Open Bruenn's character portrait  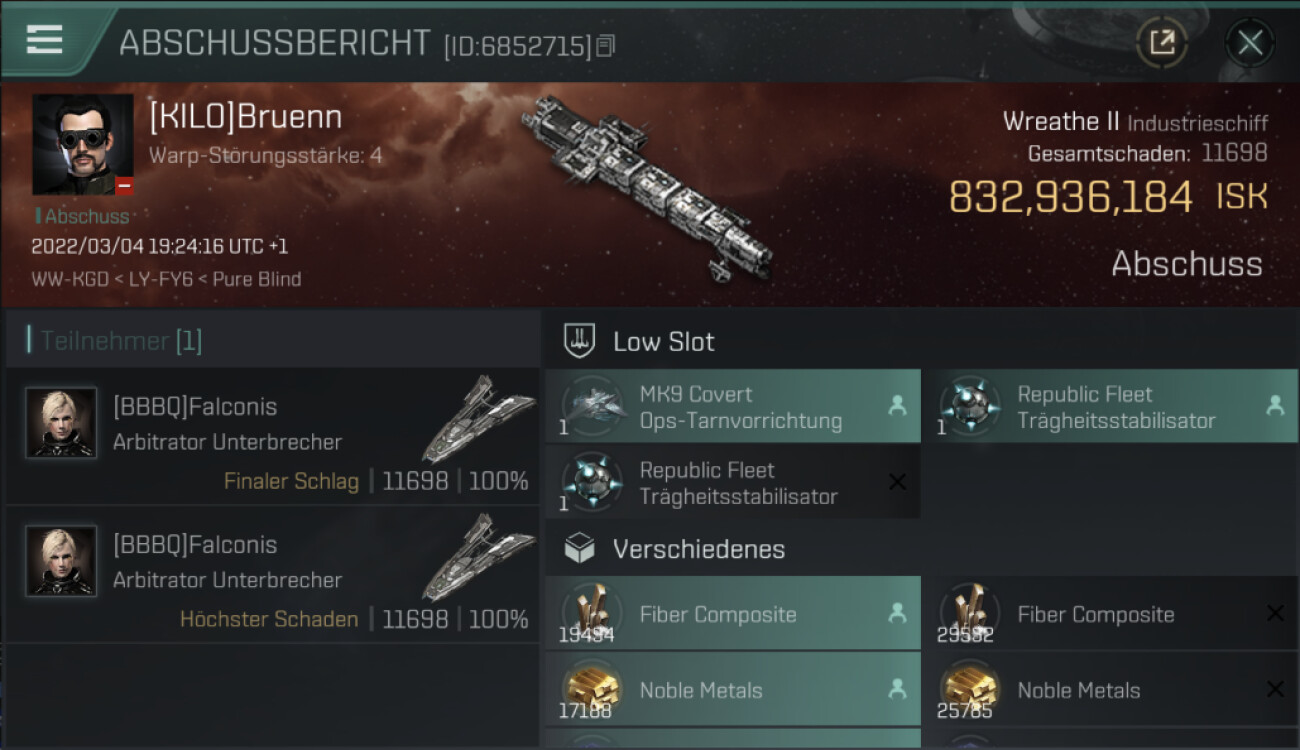(x=83, y=145)
